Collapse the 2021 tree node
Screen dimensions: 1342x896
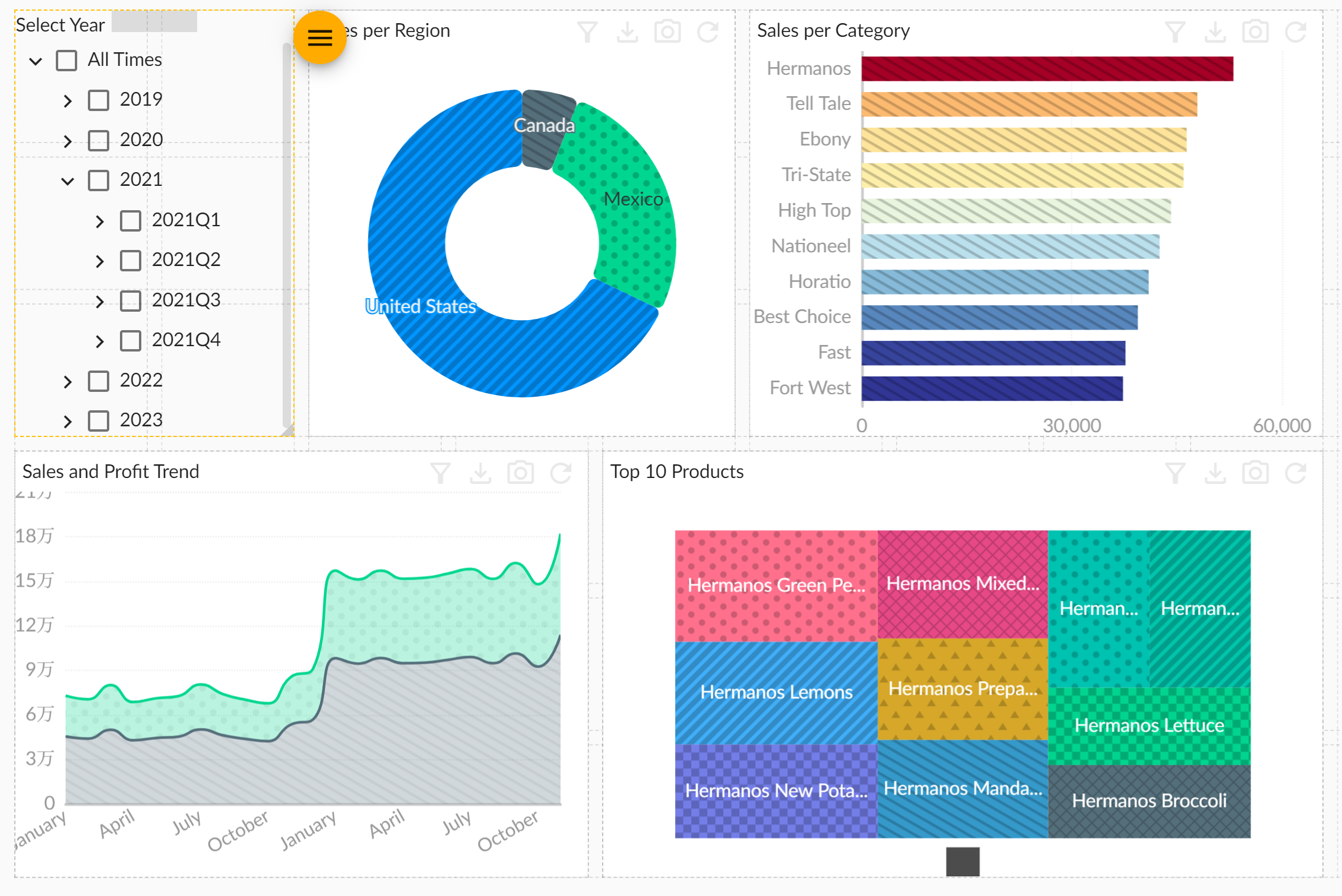pyautogui.click(x=68, y=181)
